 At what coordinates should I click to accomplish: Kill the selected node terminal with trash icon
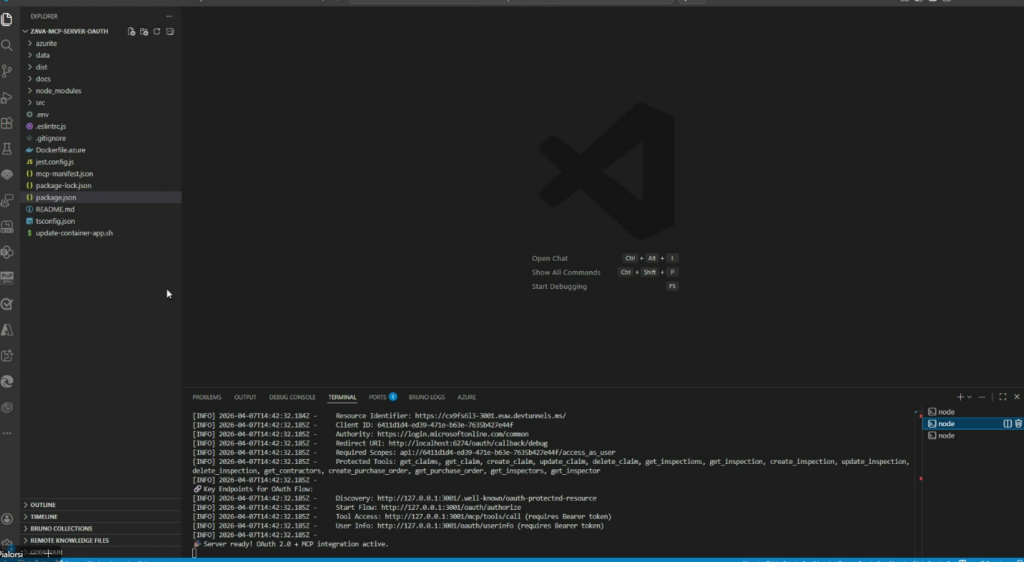(x=1018, y=424)
